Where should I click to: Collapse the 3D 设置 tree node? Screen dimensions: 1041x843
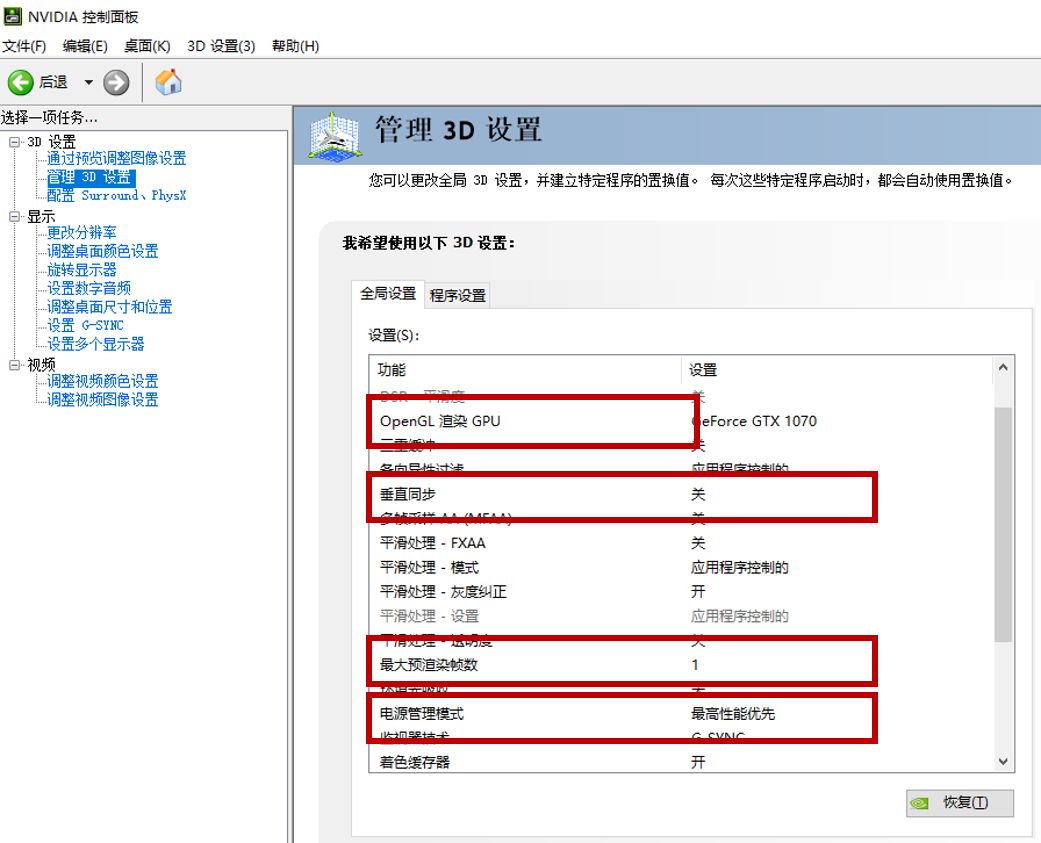14,141
